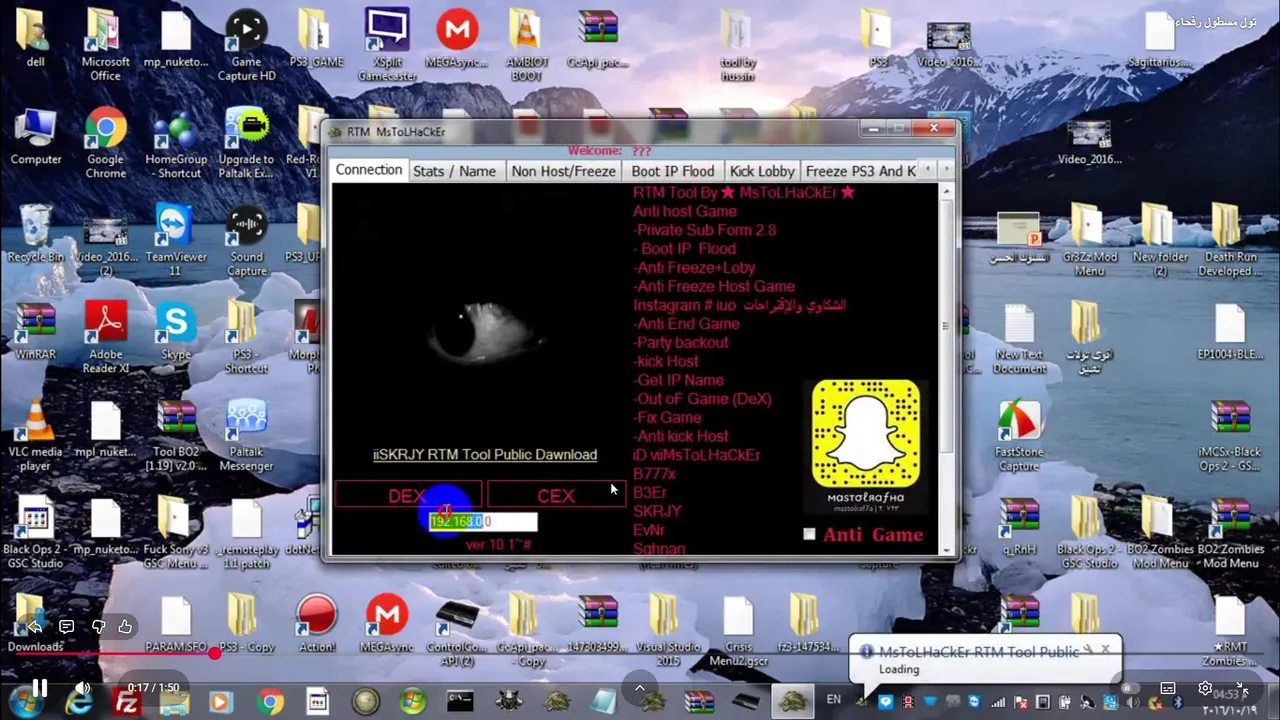Close the MsToLHaCkEr RTM Tool notification balloon

(1105, 648)
